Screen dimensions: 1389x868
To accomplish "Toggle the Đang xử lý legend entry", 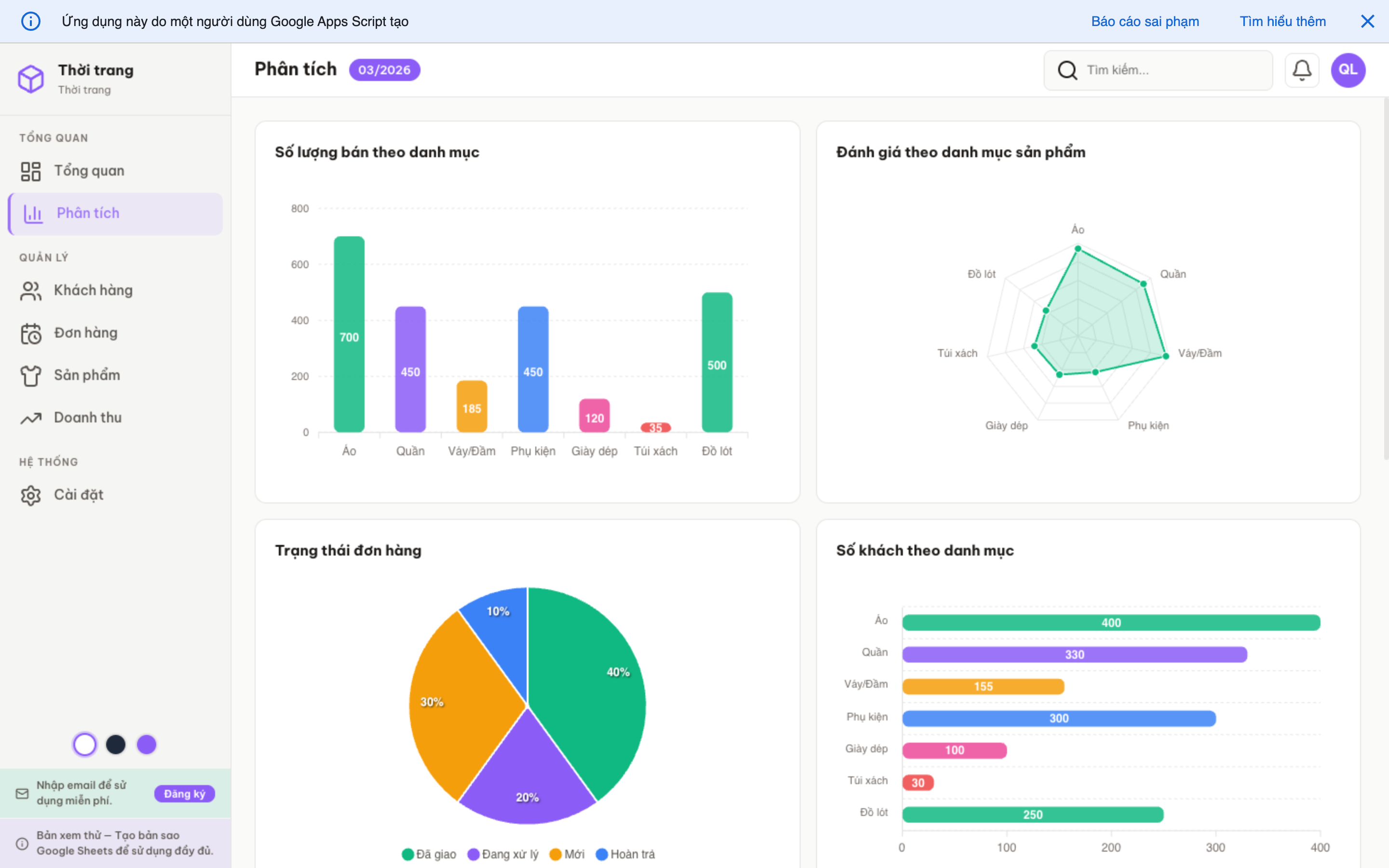I will 503,854.
